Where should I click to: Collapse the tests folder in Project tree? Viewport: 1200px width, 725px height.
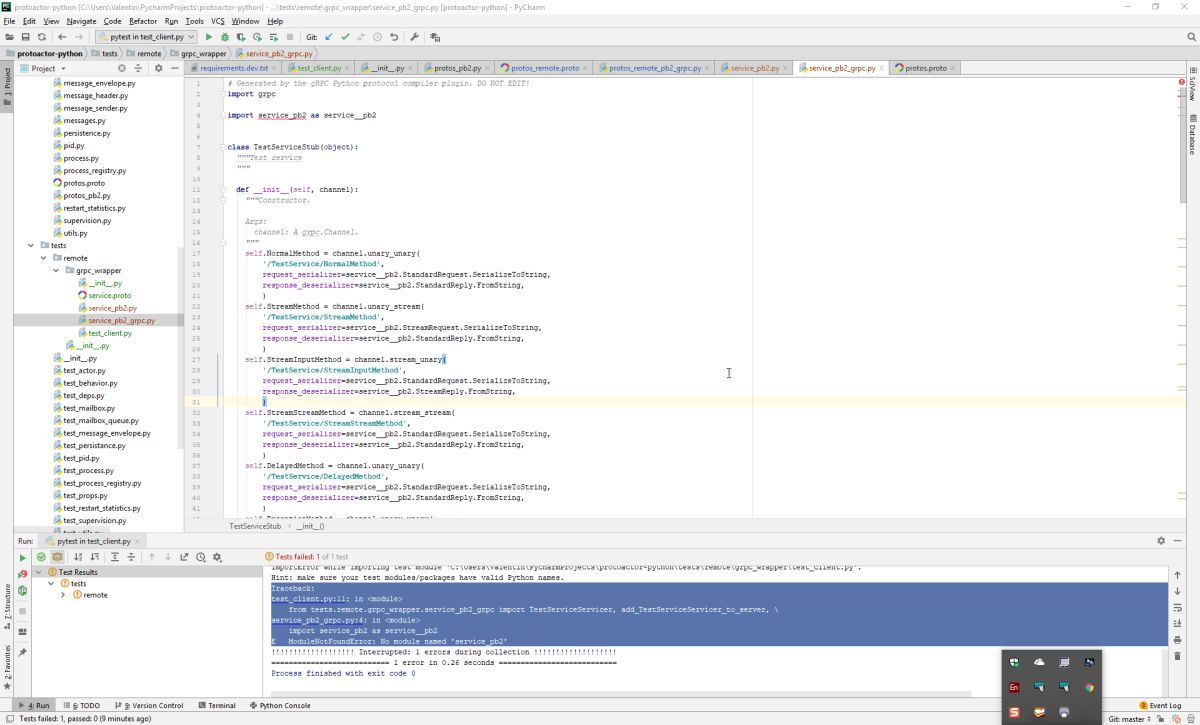click(32, 245)
